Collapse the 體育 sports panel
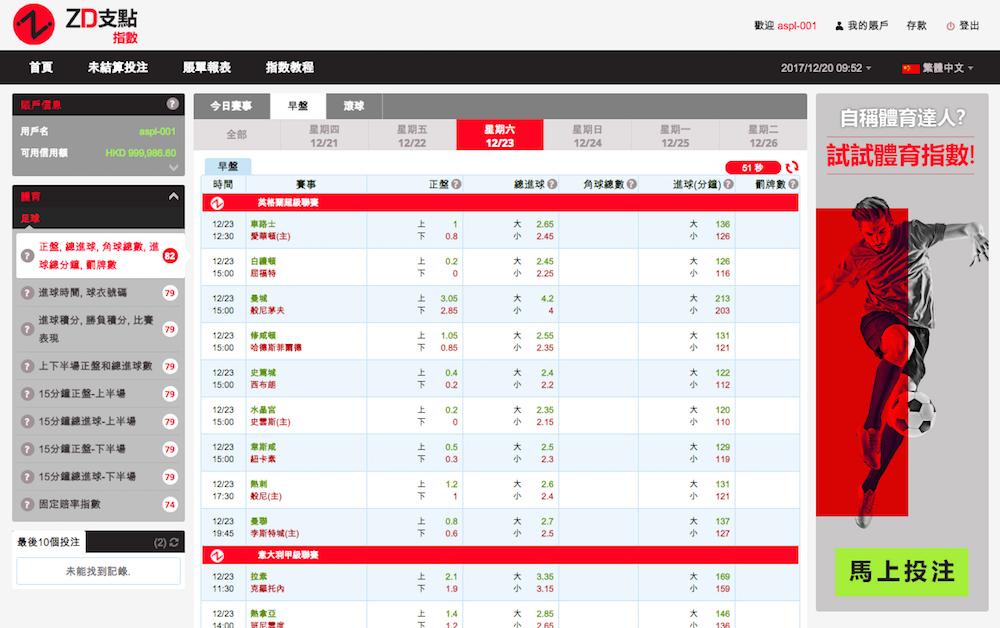 pos(173,197)
